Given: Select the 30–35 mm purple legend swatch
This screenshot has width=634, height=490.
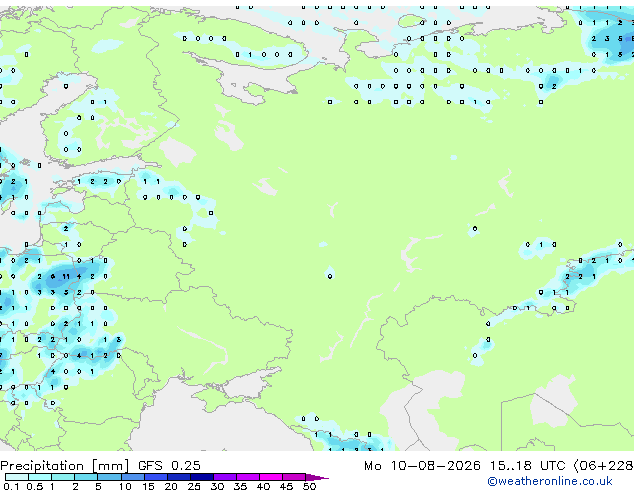Looking at the screenshot, I should point(225,477).
